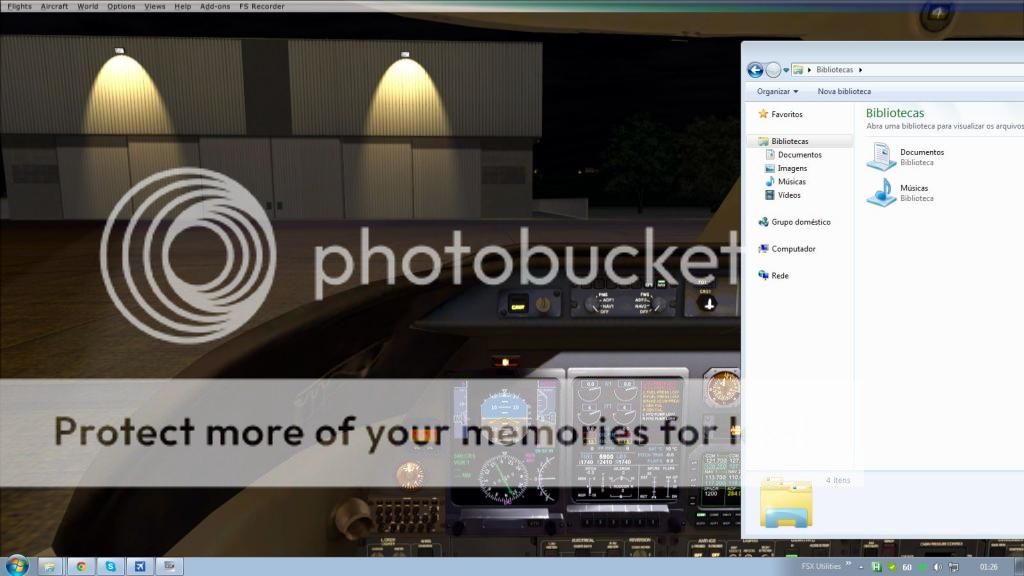Expand the FSX Utilities toolbar chevron
Screen dimensions: 1024x576
pos(848,564)
